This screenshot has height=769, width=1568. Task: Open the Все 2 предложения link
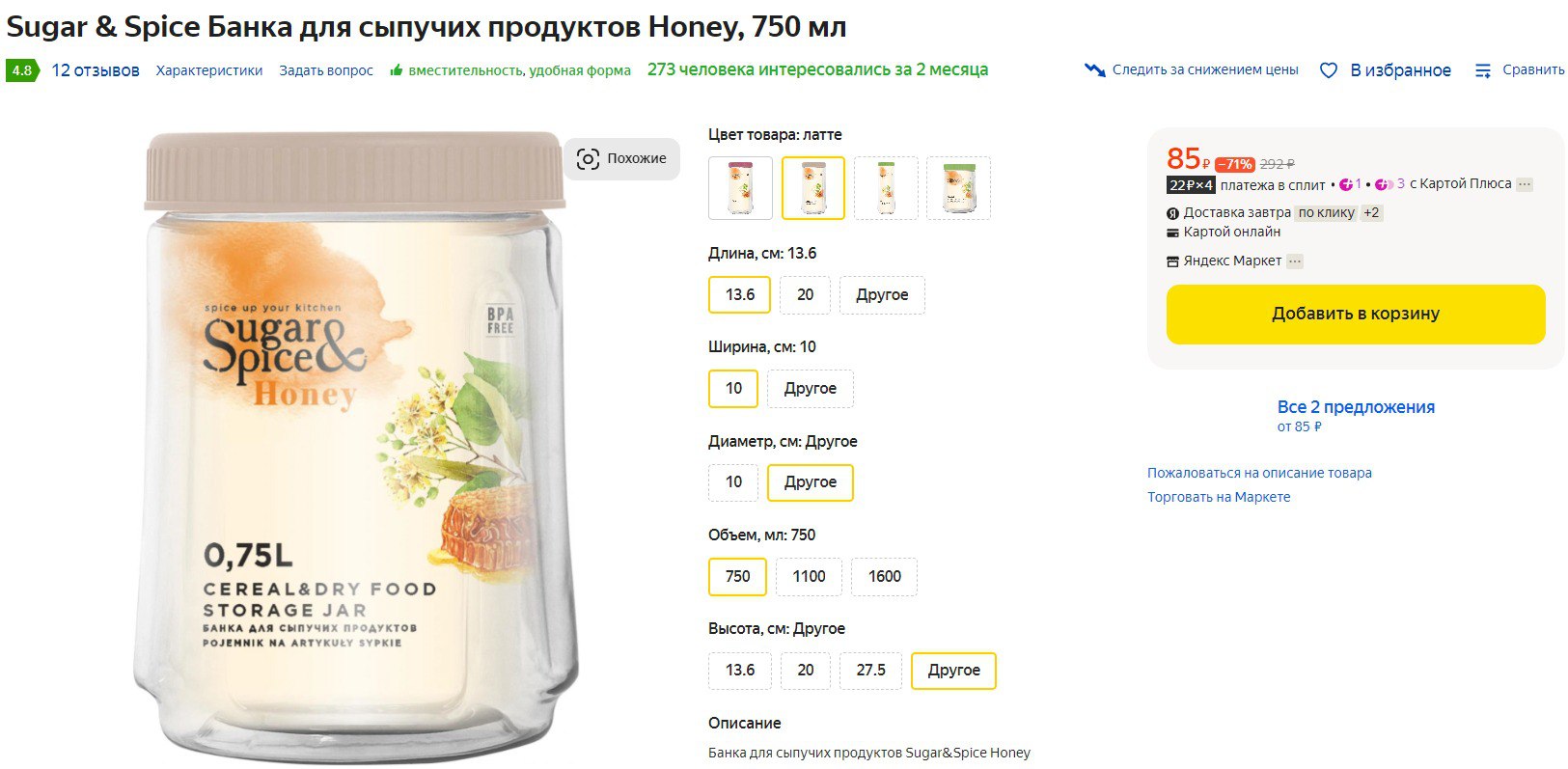(1355, 407)
